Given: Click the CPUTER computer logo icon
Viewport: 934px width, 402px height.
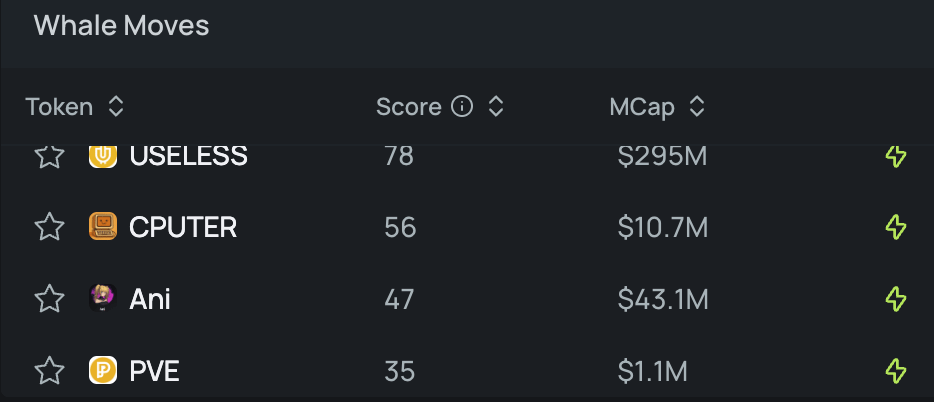Looking at the screenshot, I should tap(103, 226).
